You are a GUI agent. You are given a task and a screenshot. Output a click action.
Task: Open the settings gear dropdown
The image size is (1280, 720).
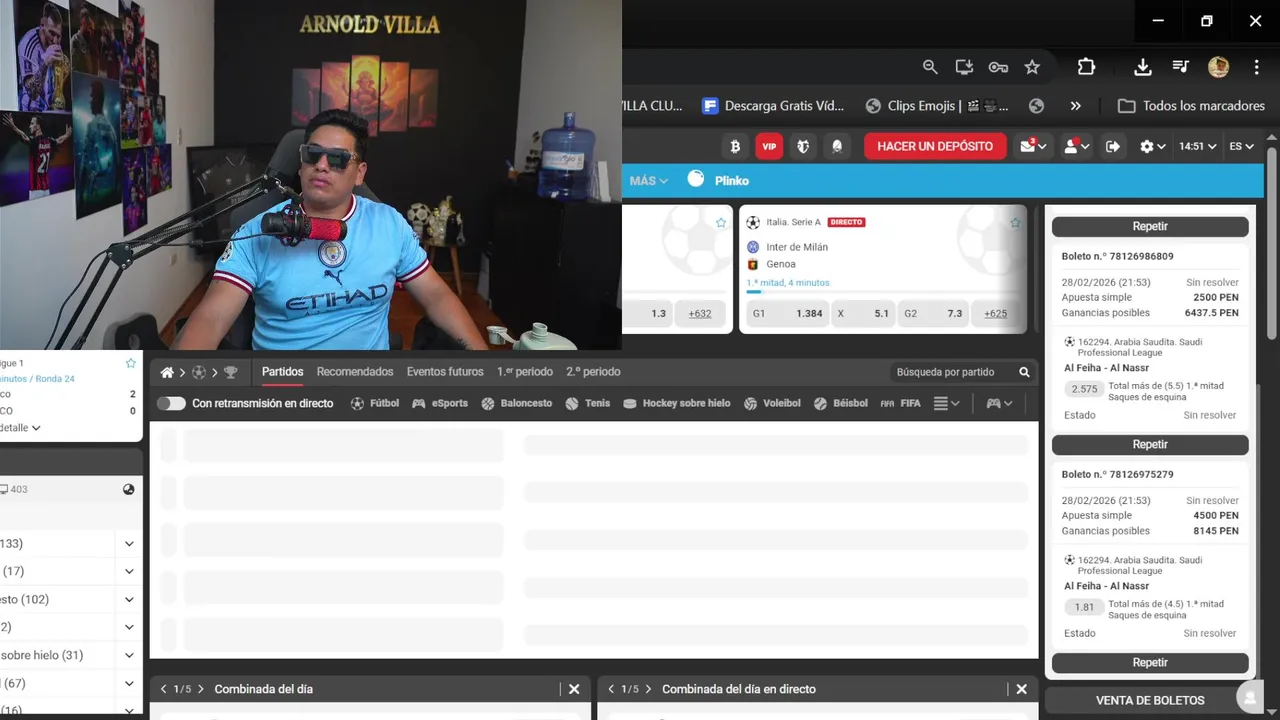click(x=1152, y=146)
